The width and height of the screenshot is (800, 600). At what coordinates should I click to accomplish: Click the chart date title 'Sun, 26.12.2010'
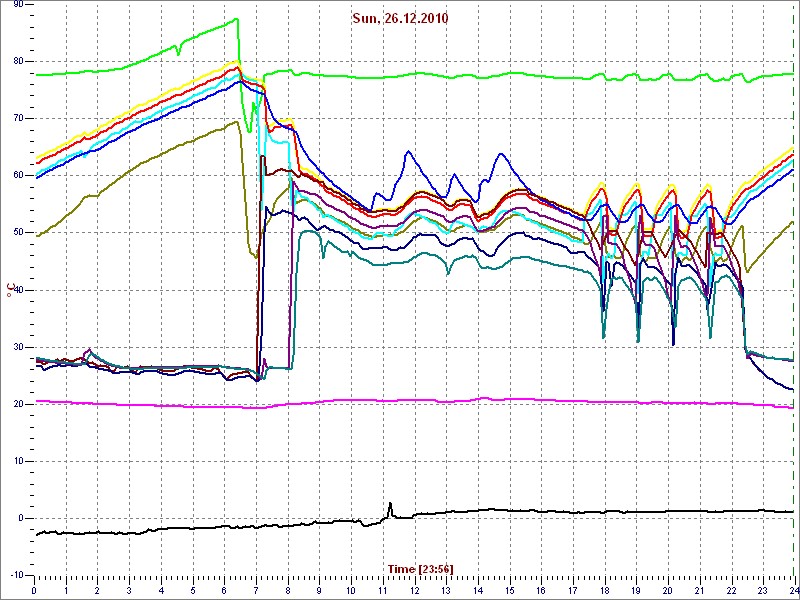pos(400,19)
